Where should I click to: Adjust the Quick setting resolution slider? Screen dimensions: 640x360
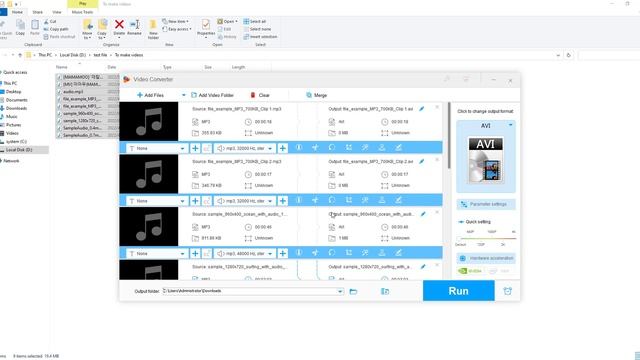[x=486, y=238]
